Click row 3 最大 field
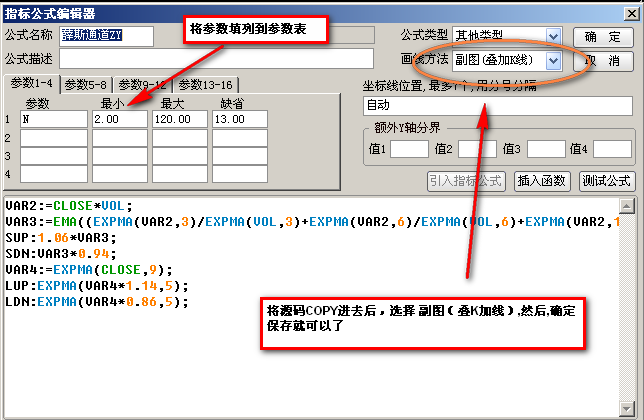The width and height of the screenshot is (644, 420). 179,156
